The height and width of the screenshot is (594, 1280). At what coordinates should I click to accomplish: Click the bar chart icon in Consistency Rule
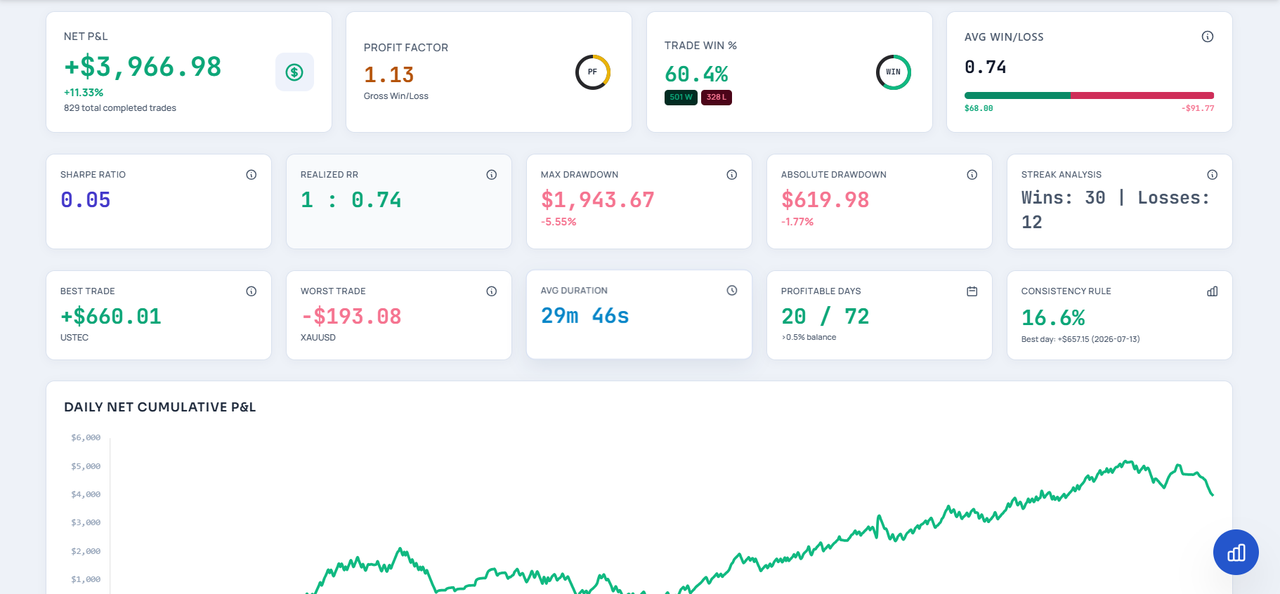tap(1212, 291)
